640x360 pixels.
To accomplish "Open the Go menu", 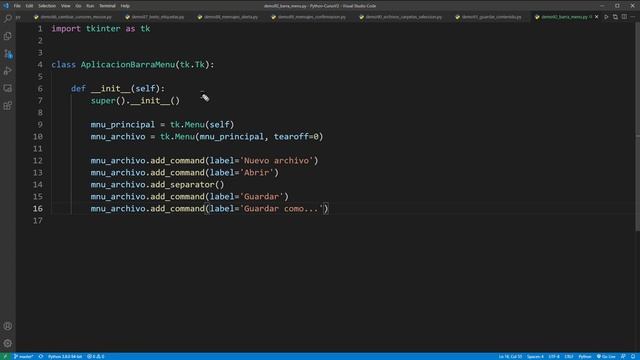I will [x=78, y=6].
